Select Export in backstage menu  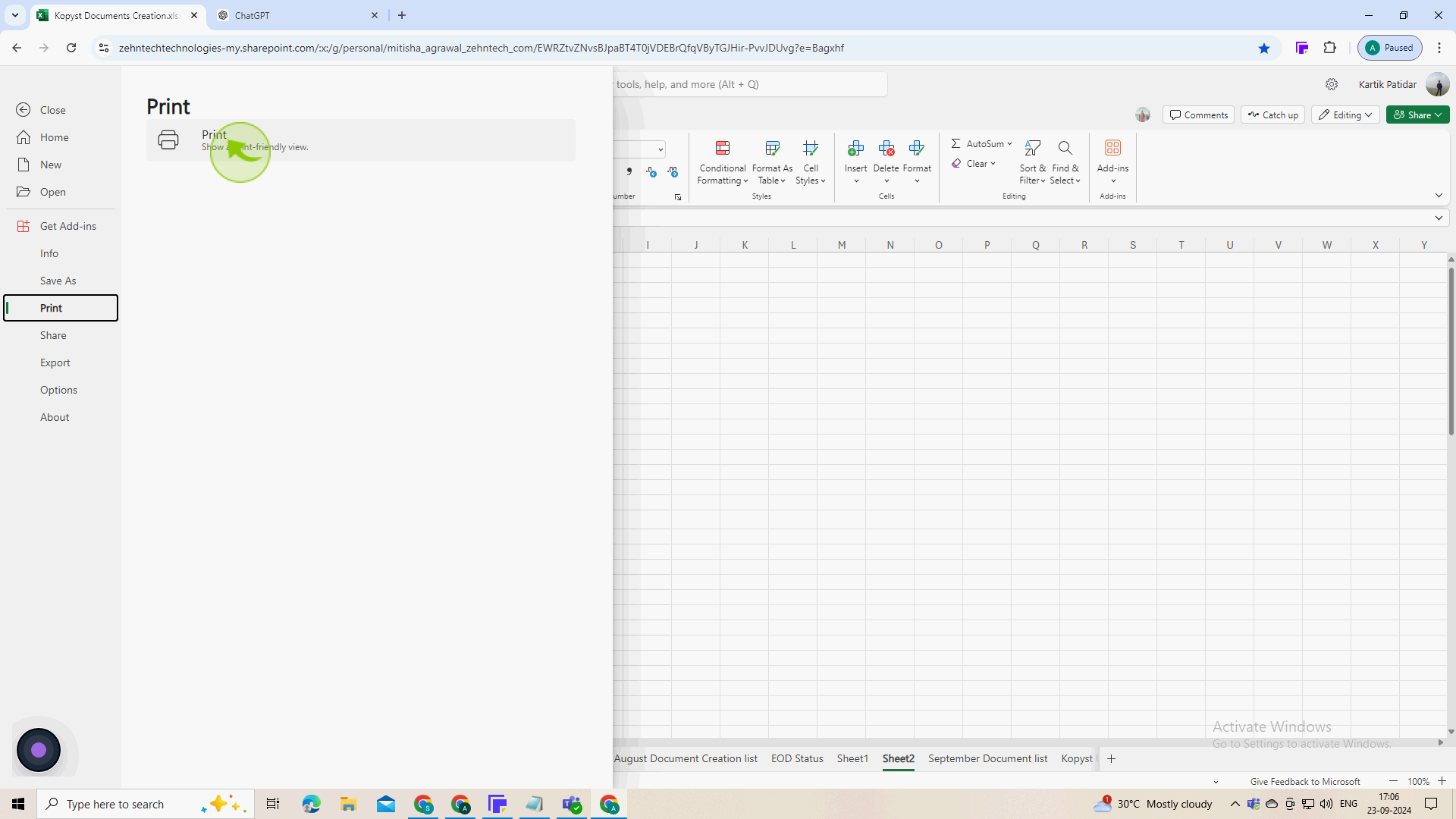click(60, 362)
